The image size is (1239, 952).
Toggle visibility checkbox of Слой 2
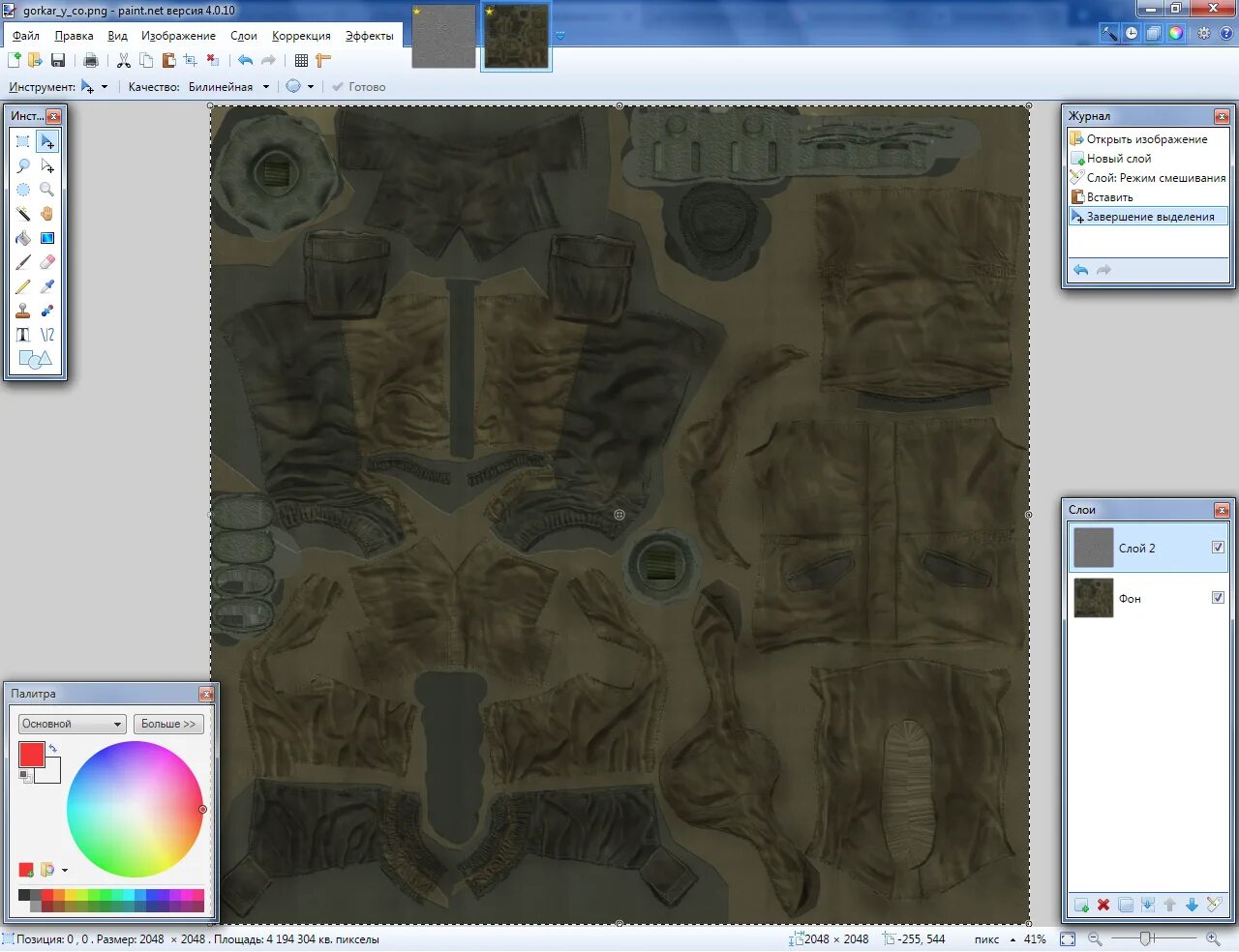coord(1218,548)
